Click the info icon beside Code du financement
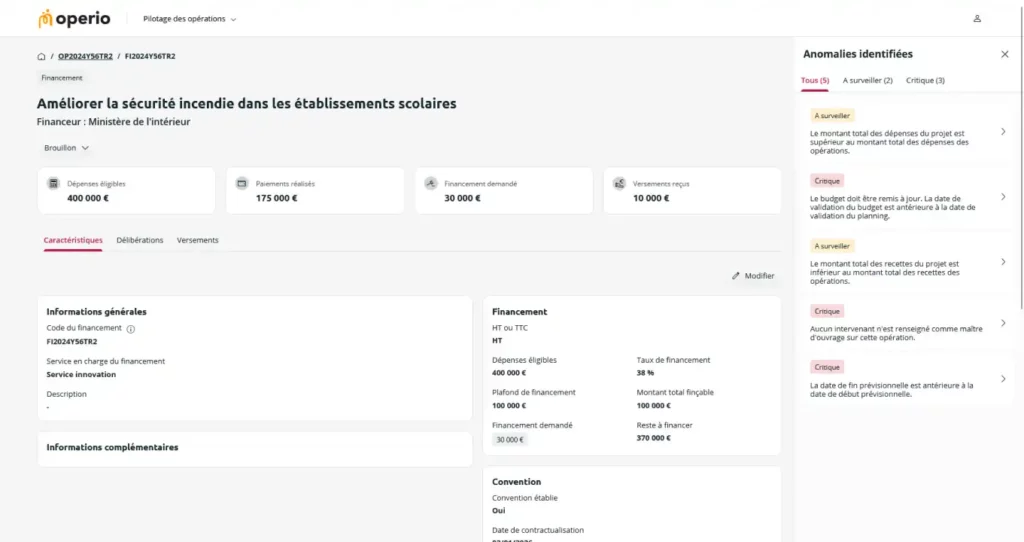Viewport: 1024px width, 542px height. point(131,329)
